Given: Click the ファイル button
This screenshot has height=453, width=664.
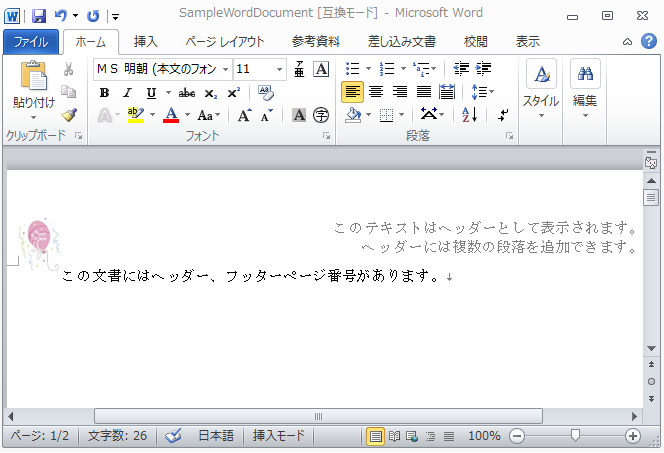Looking at the screenshot, I should pyautogui.click(x=31, y=42).
